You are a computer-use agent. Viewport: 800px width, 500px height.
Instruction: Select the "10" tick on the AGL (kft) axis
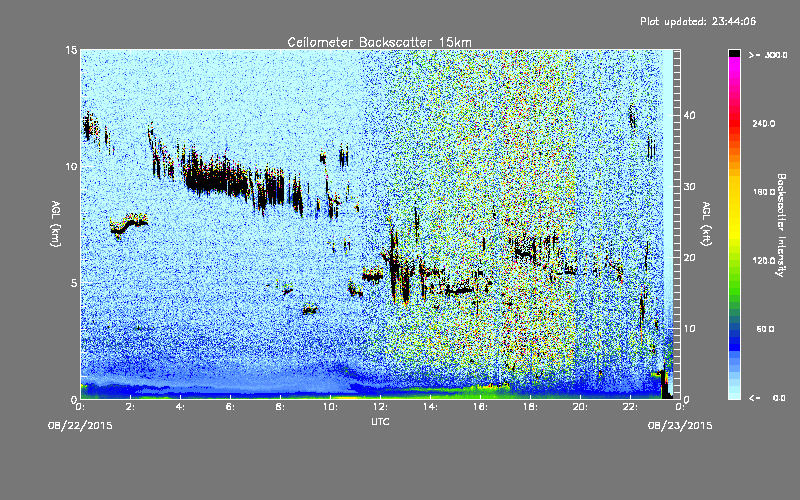click(689, 329)
